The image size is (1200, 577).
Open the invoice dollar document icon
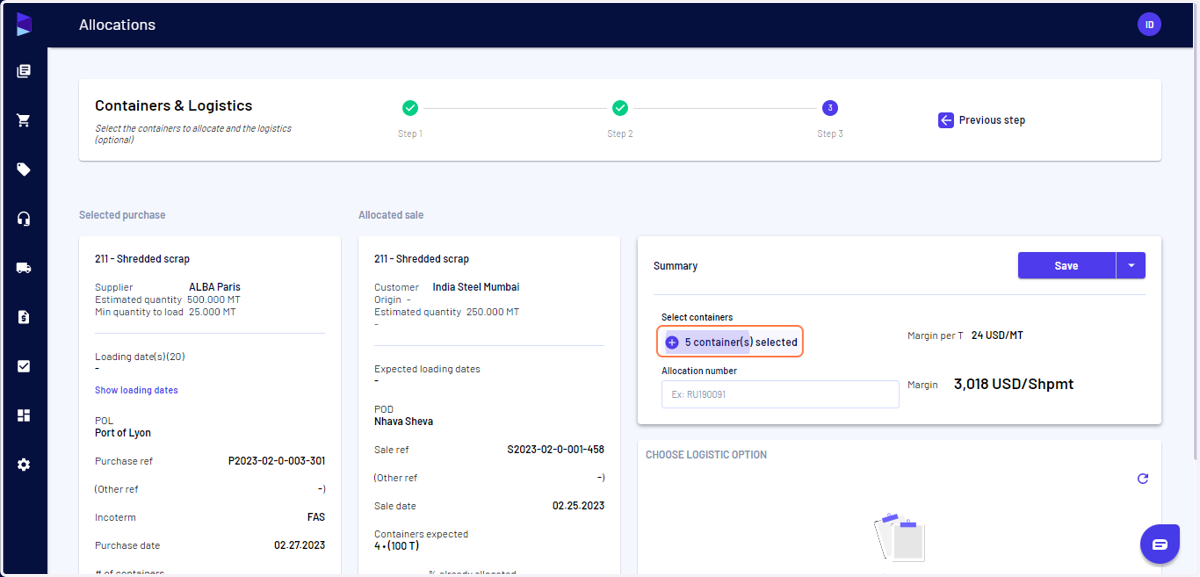(x=24, y=317)
